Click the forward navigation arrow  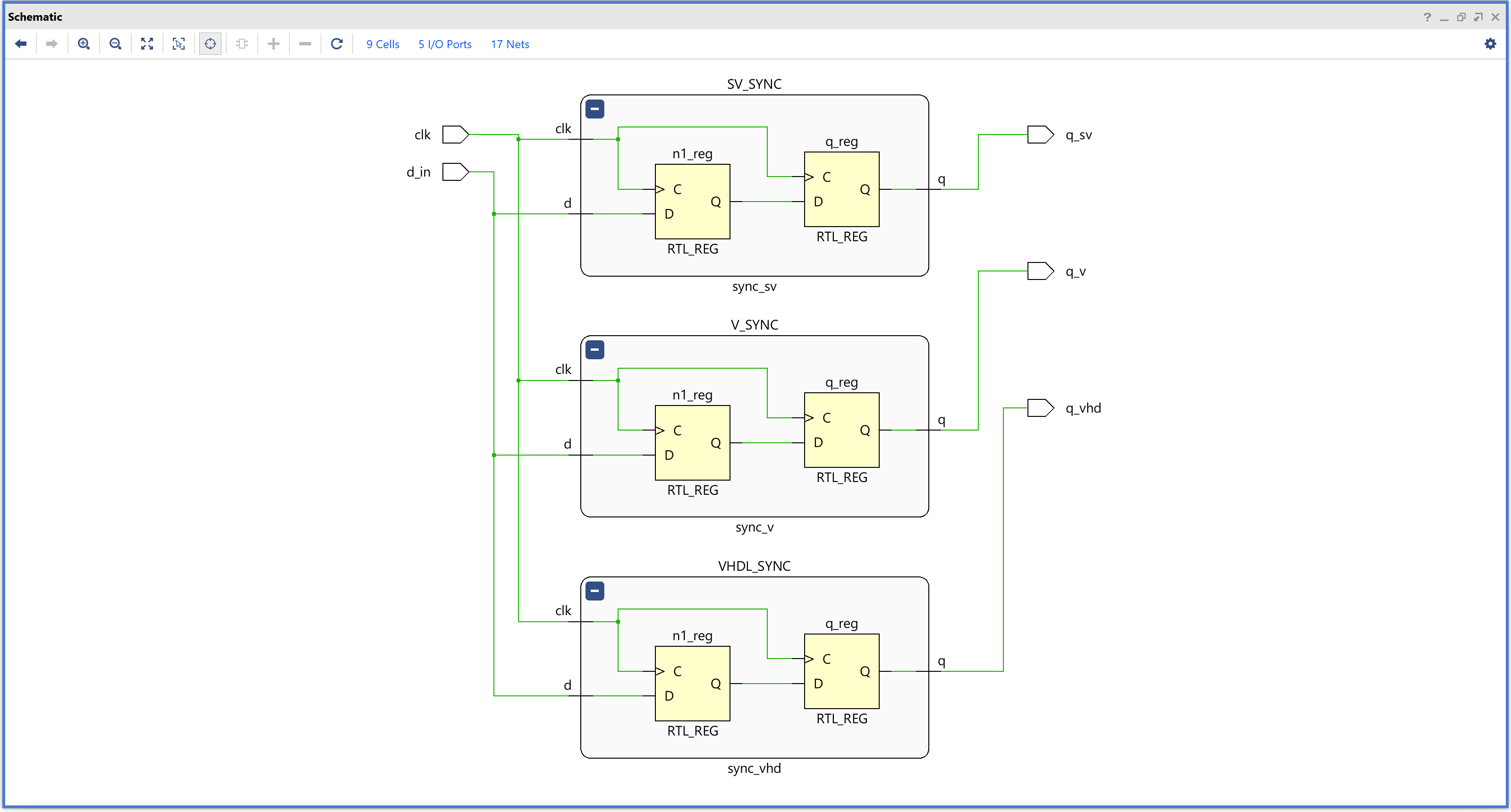coord(51,43)
